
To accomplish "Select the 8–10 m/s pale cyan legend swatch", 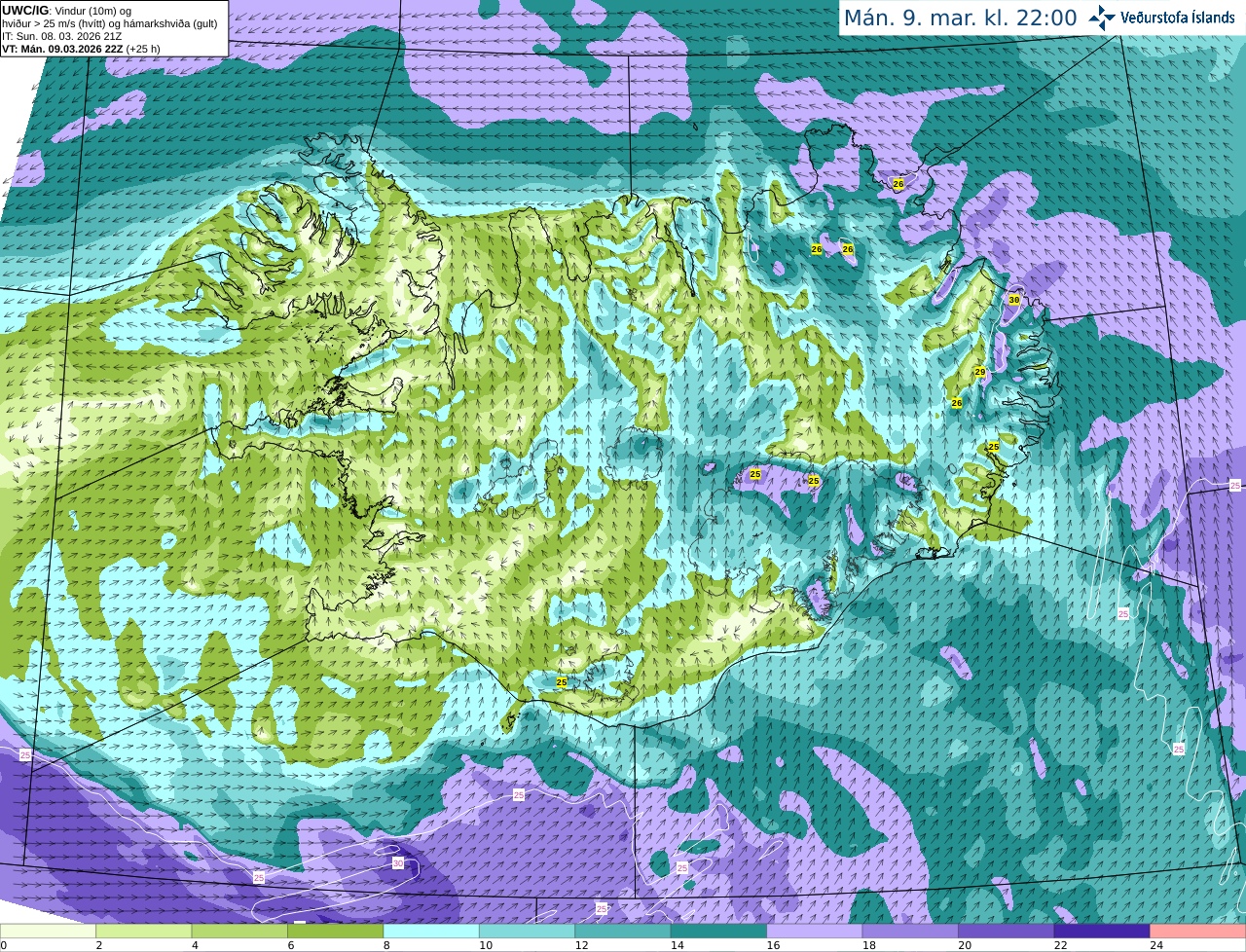I will [x=431, y=931].
